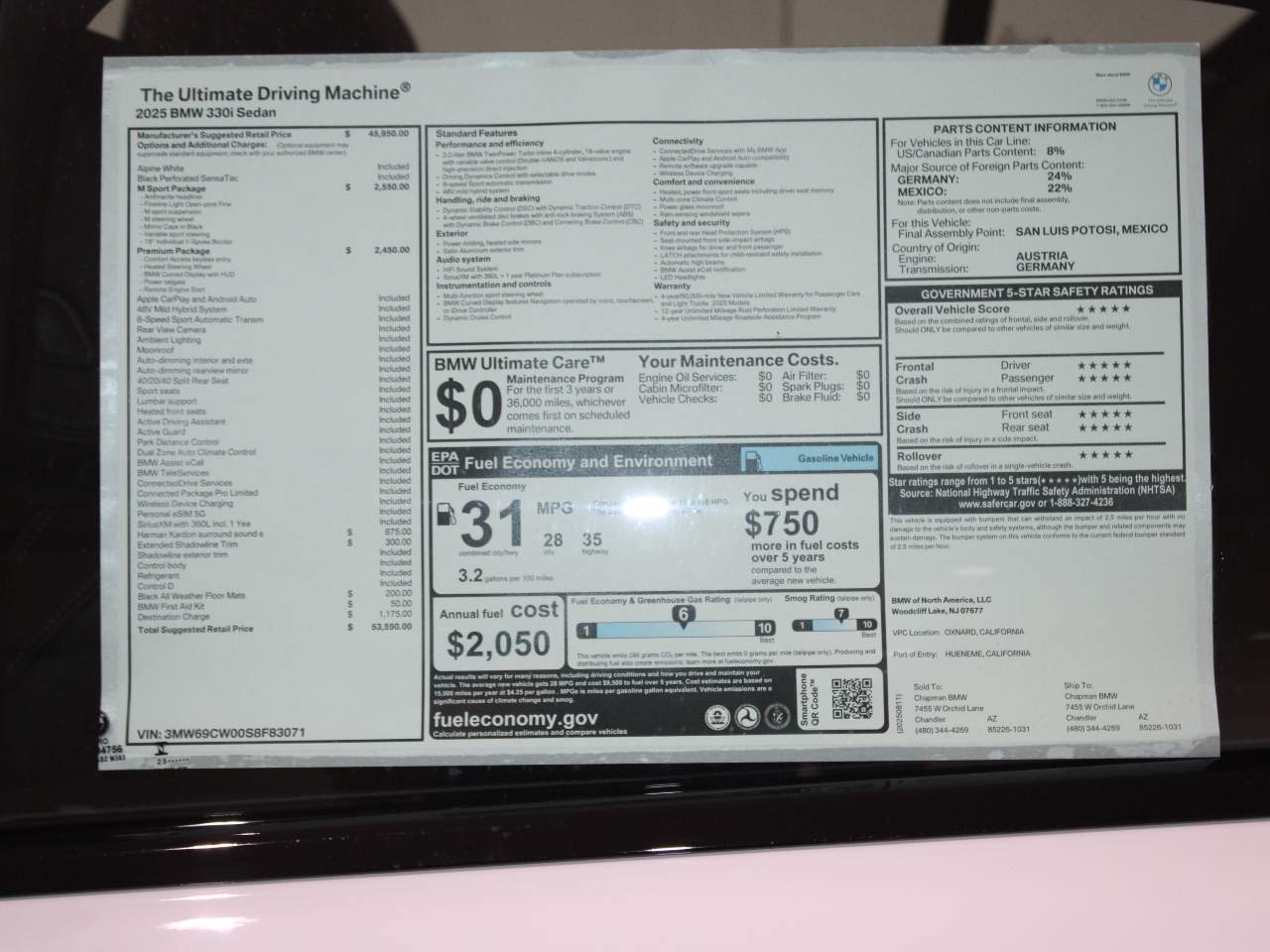The height and width of the screenshot is (952, 1270).
Task: Click Total Suggested Retail Price label
Action: (195, 629)
